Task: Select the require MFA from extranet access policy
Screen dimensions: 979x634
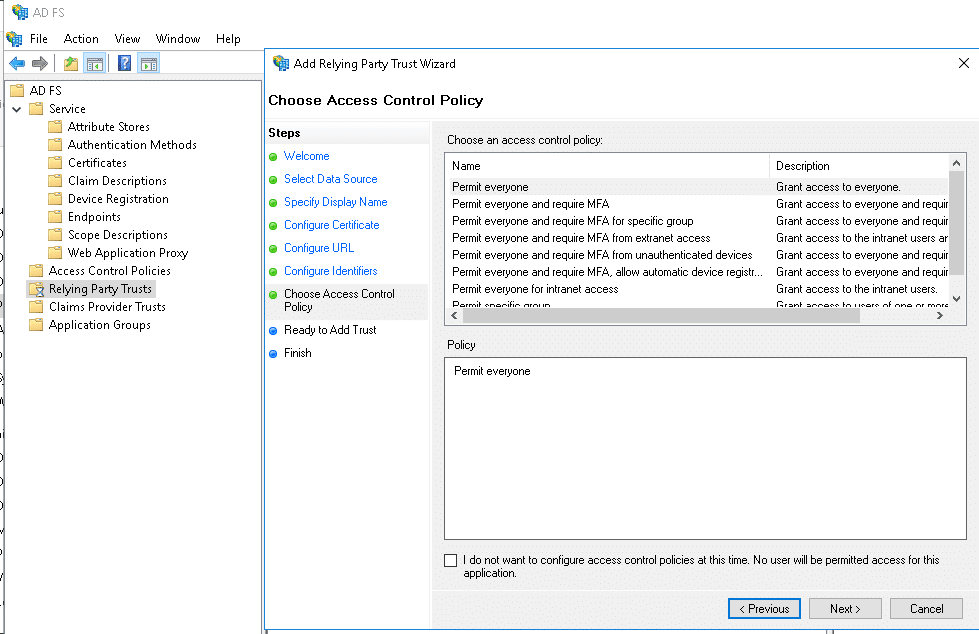Action: 697,238
